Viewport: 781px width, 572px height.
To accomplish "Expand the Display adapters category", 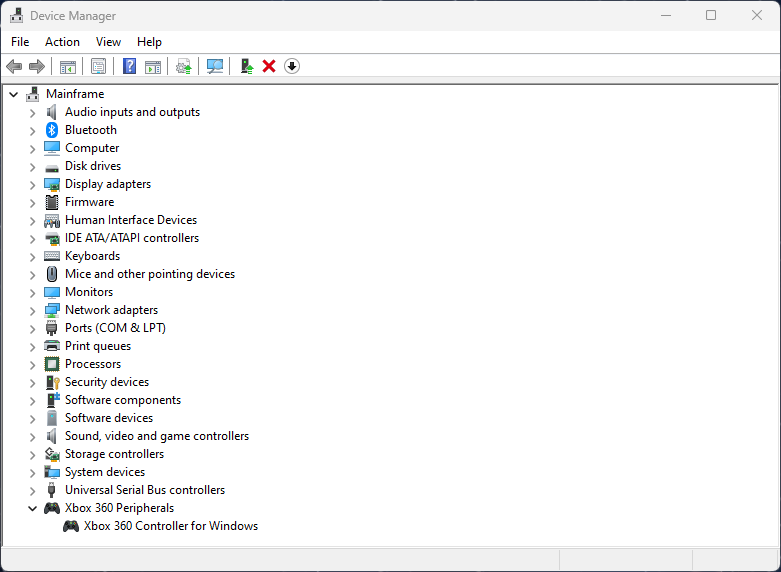I will click(x=32, y=185).
